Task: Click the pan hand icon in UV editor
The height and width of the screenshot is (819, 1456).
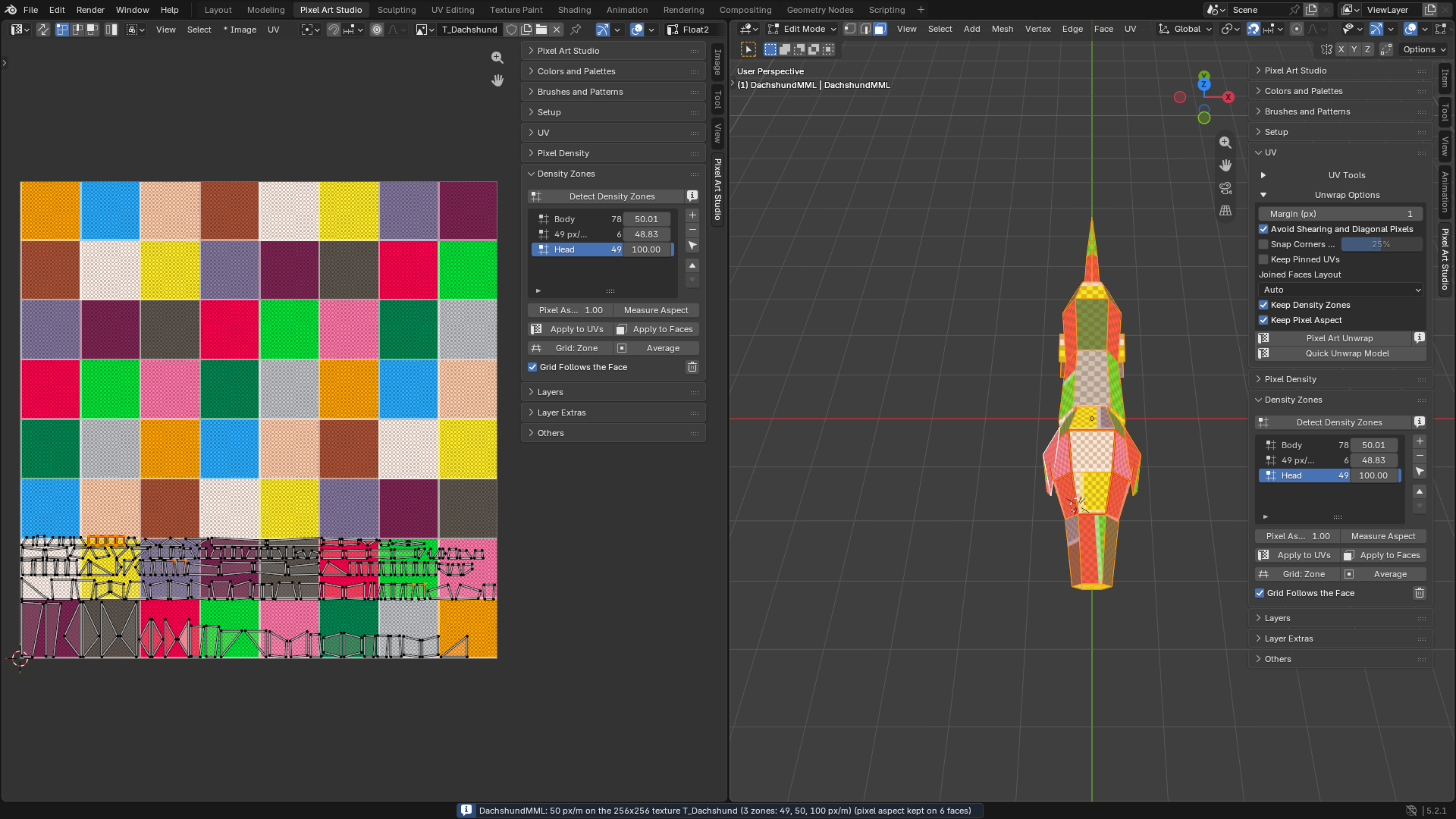Action: pyautogui.click(x=497, y=80)
